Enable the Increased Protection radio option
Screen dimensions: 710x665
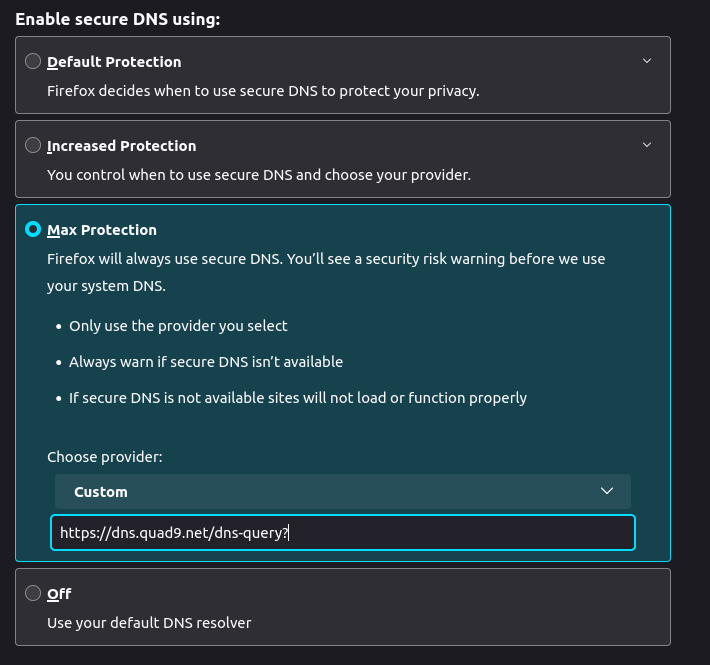point(33,146)
